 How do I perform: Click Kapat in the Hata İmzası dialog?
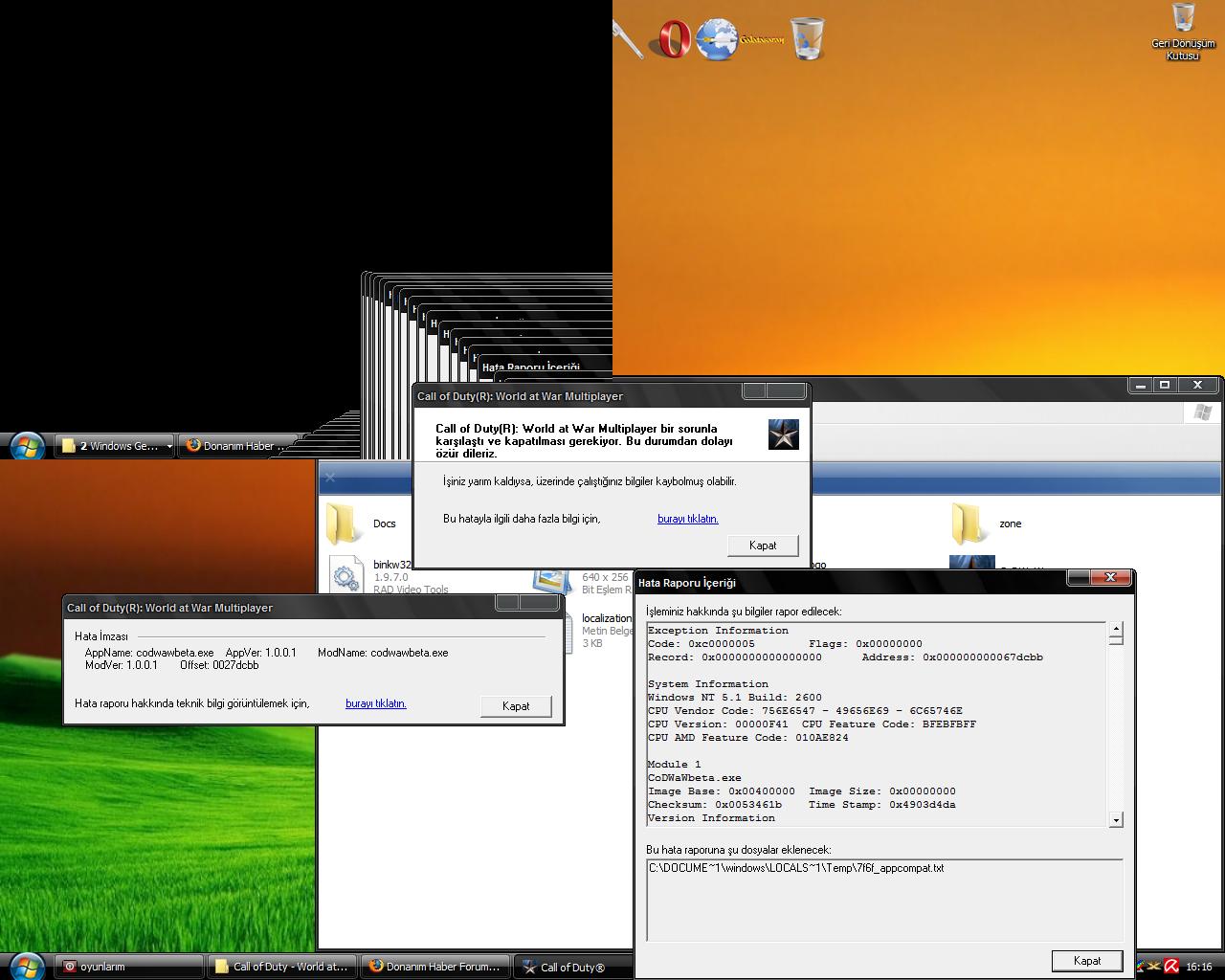(516, 706)
